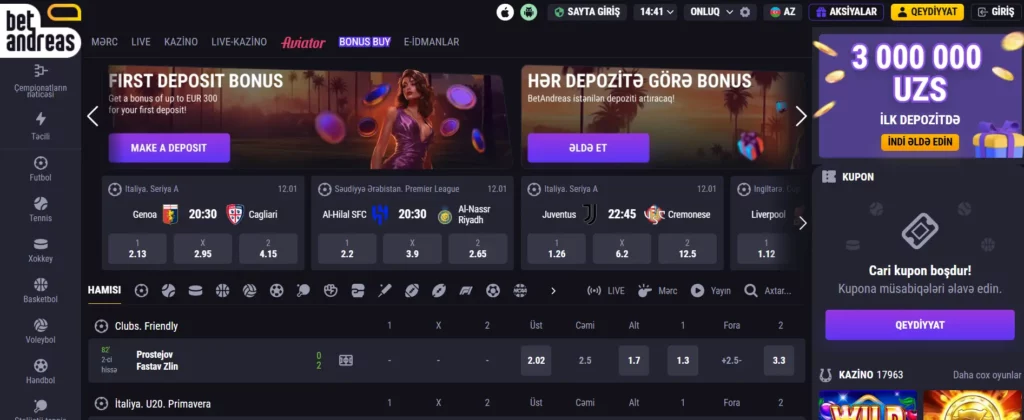Click the MAKE A DEPOSIT button

(168, 148)
